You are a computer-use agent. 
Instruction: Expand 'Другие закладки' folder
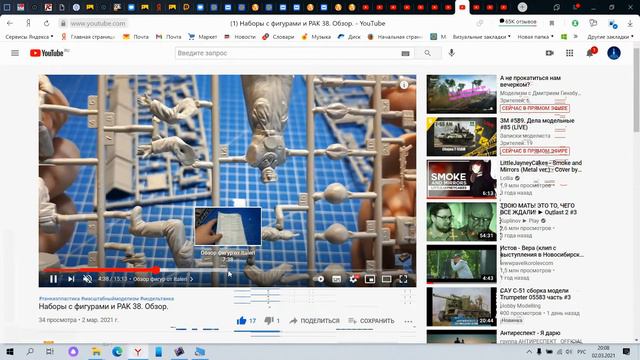pos(610,37)
